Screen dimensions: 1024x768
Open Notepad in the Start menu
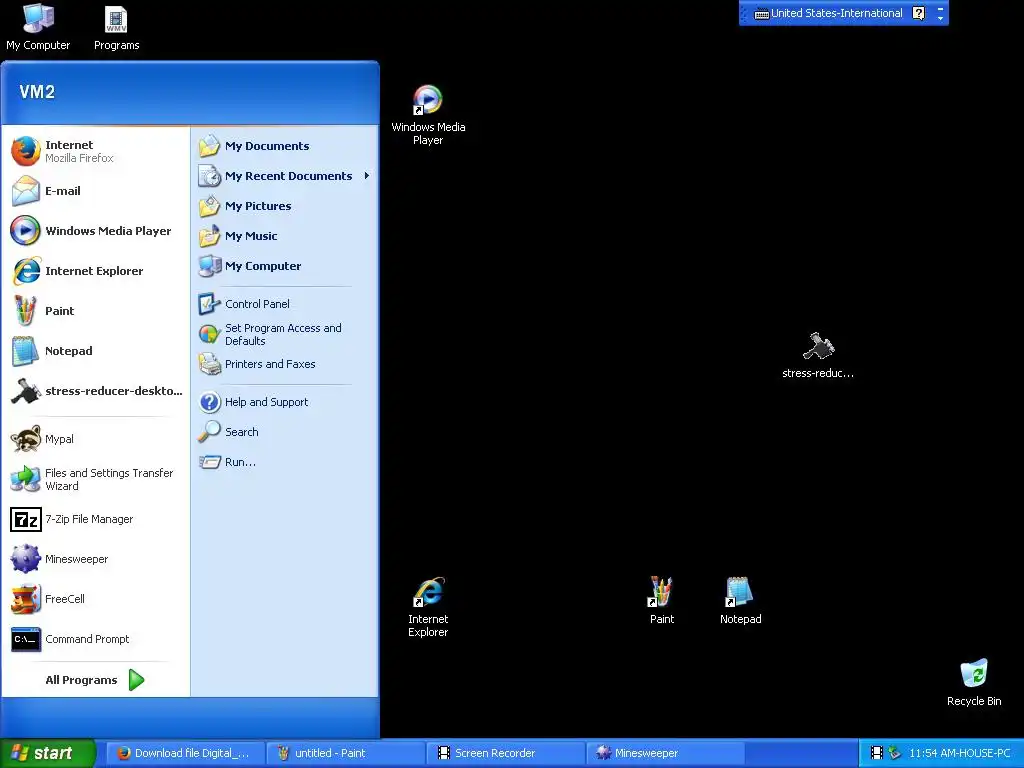point(95,351)
